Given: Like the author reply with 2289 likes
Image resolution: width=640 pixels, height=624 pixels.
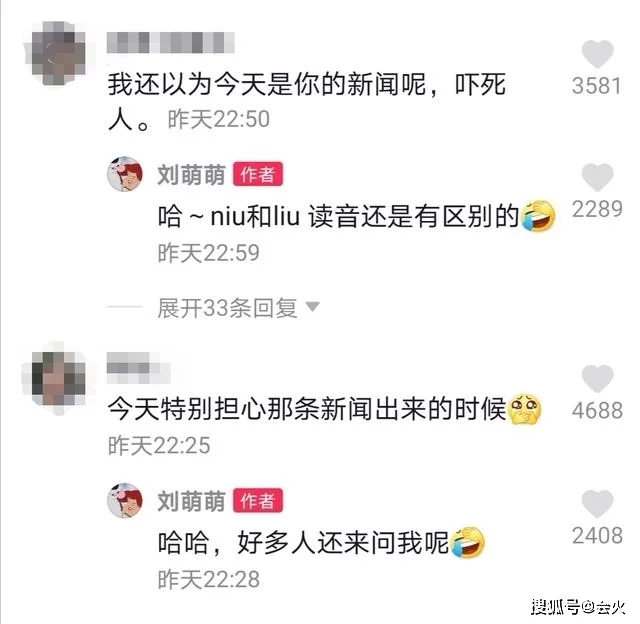Looking at the screenshot, I should point(597,177).
